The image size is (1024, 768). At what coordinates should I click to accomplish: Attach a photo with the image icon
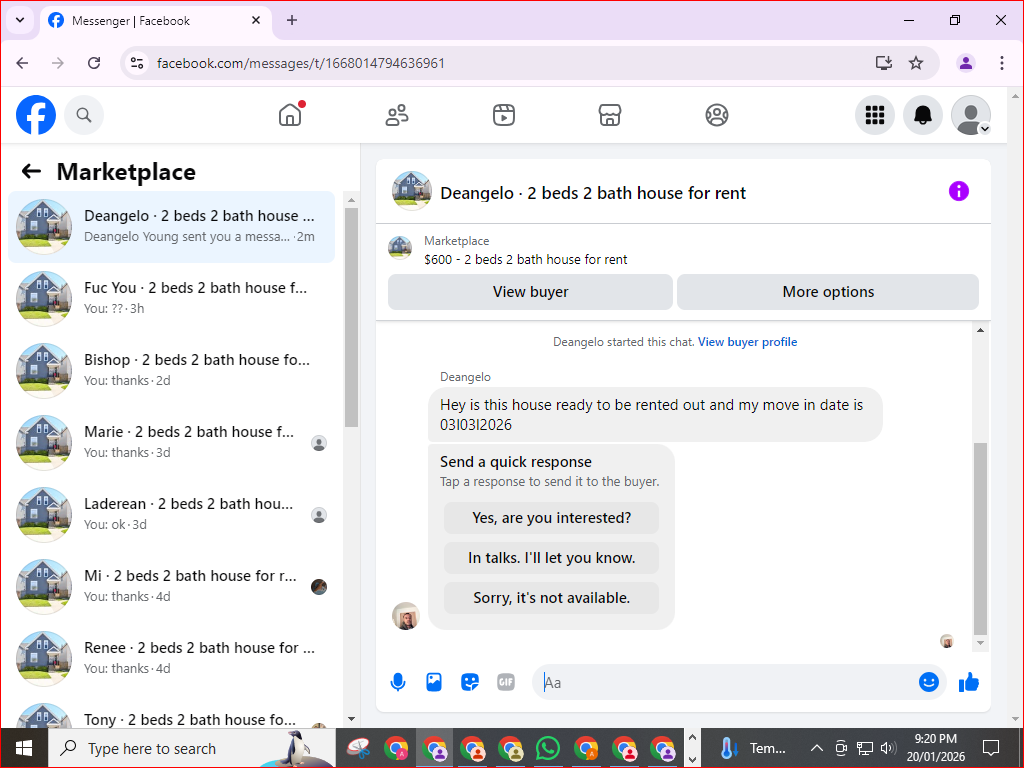point(434,682)
